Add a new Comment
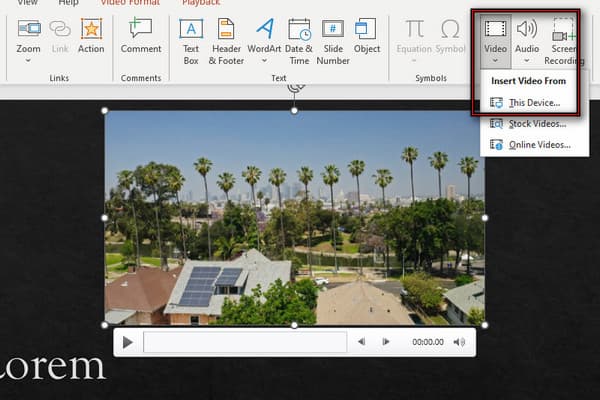 pyautogui.click(x=141, y=36)
